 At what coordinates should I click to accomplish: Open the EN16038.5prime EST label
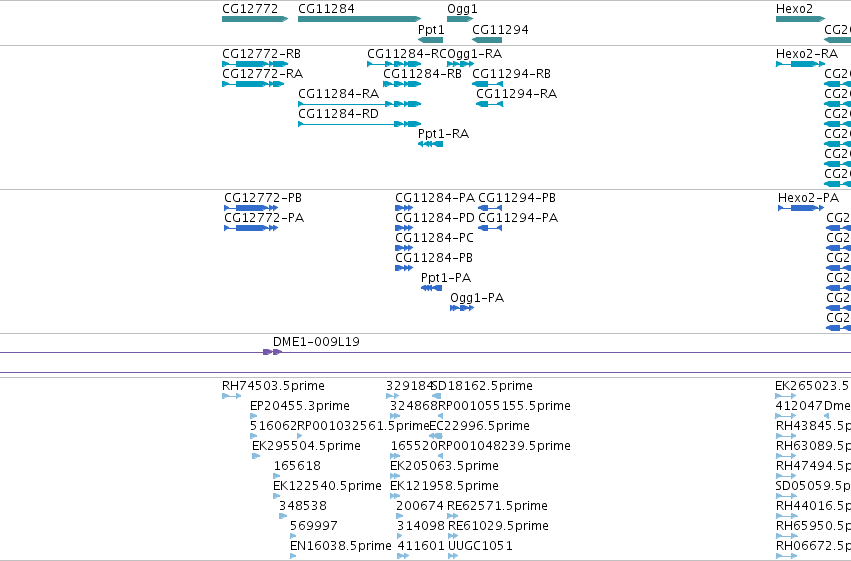341,546
